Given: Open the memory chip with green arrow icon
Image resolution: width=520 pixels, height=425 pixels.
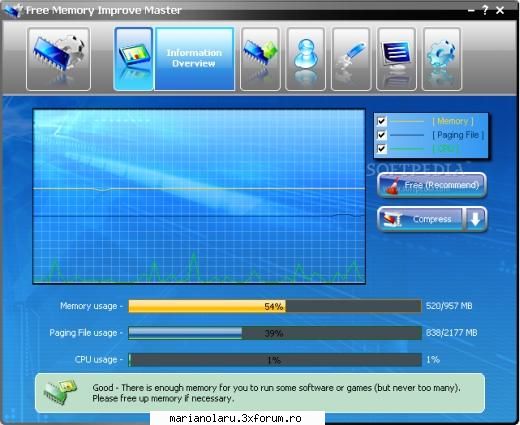Looking at the screenshot, I should coord(260,59).
